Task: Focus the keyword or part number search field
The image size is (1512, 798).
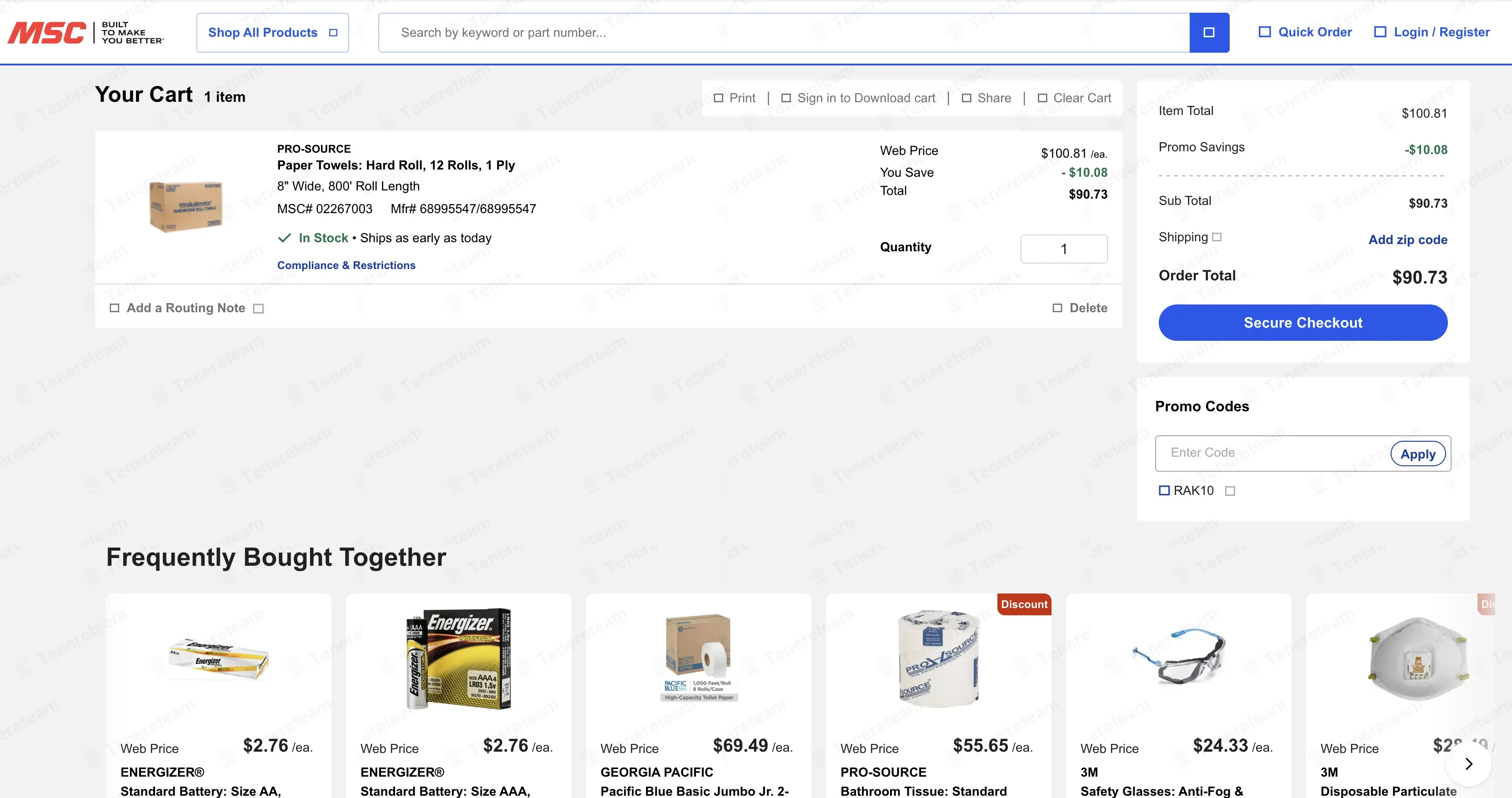Action: tap(784, 33)
